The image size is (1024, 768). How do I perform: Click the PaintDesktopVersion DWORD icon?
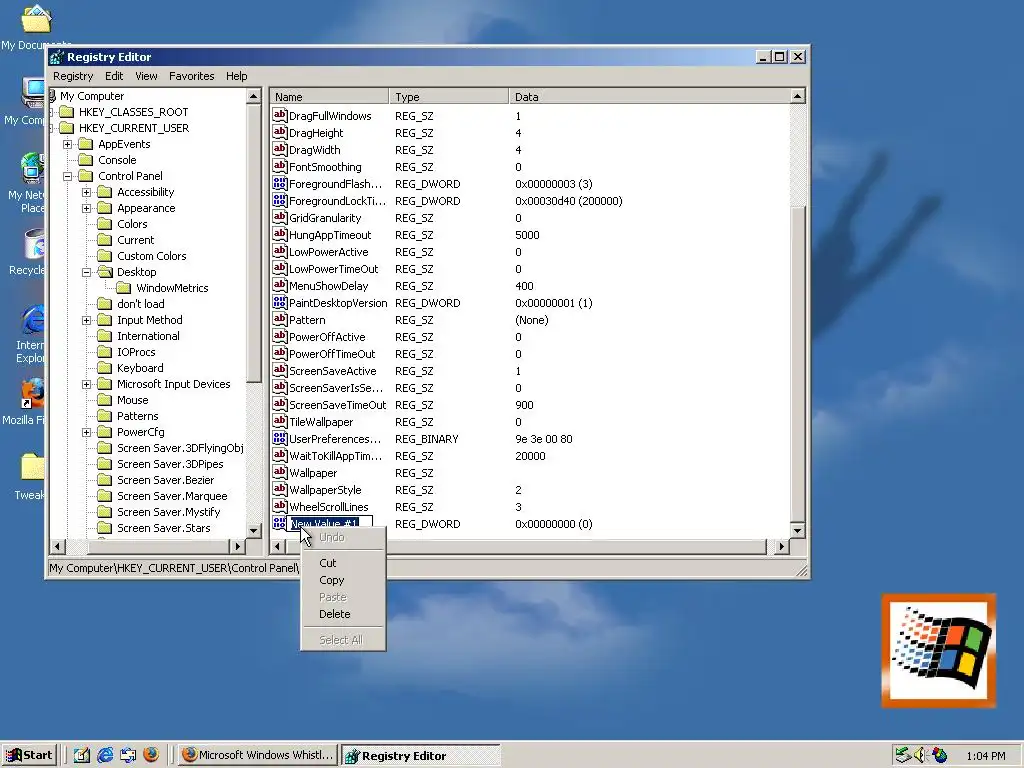(x=280, y=302)
